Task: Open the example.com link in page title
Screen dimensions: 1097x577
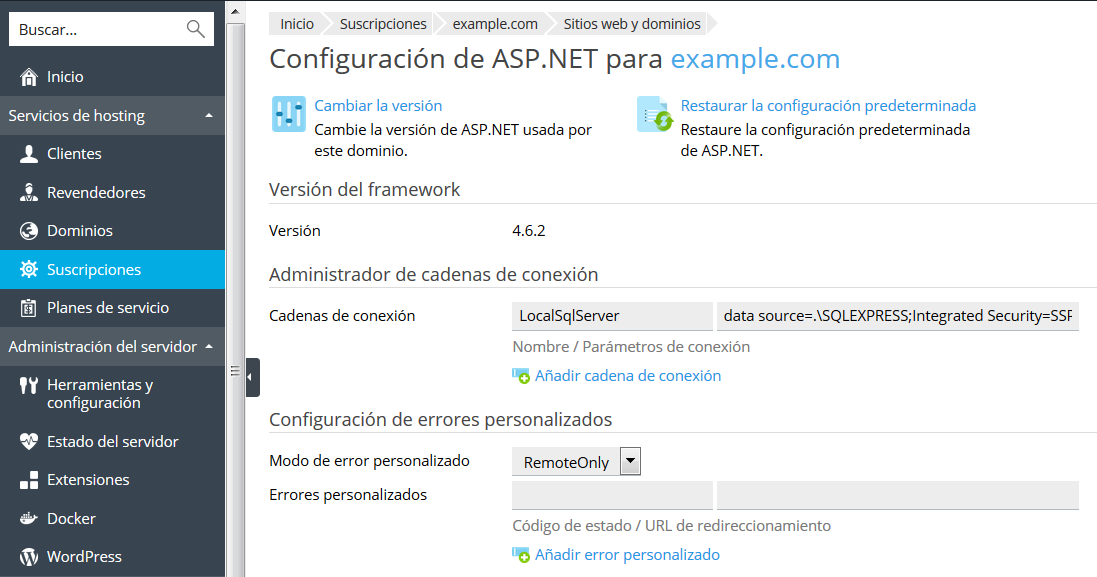Action: (755, 59)
